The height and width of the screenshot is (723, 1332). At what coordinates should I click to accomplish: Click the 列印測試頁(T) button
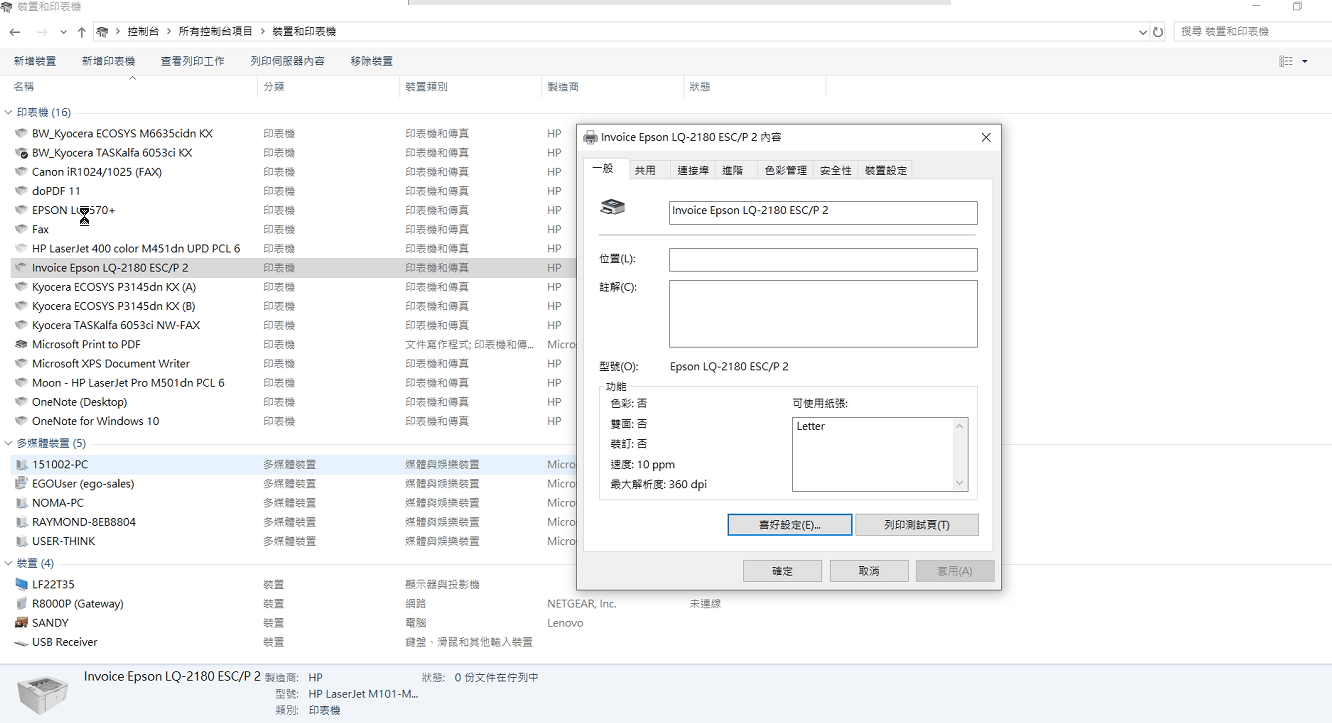point(917,525)
